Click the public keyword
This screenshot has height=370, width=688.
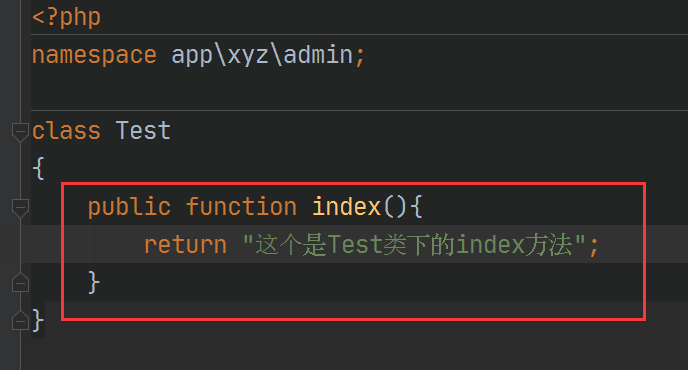tap(129, 206)
